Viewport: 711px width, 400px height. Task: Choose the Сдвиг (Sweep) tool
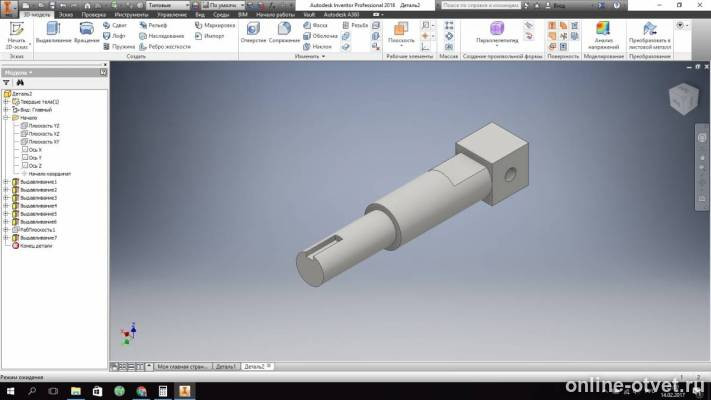(x=115, y=25)
